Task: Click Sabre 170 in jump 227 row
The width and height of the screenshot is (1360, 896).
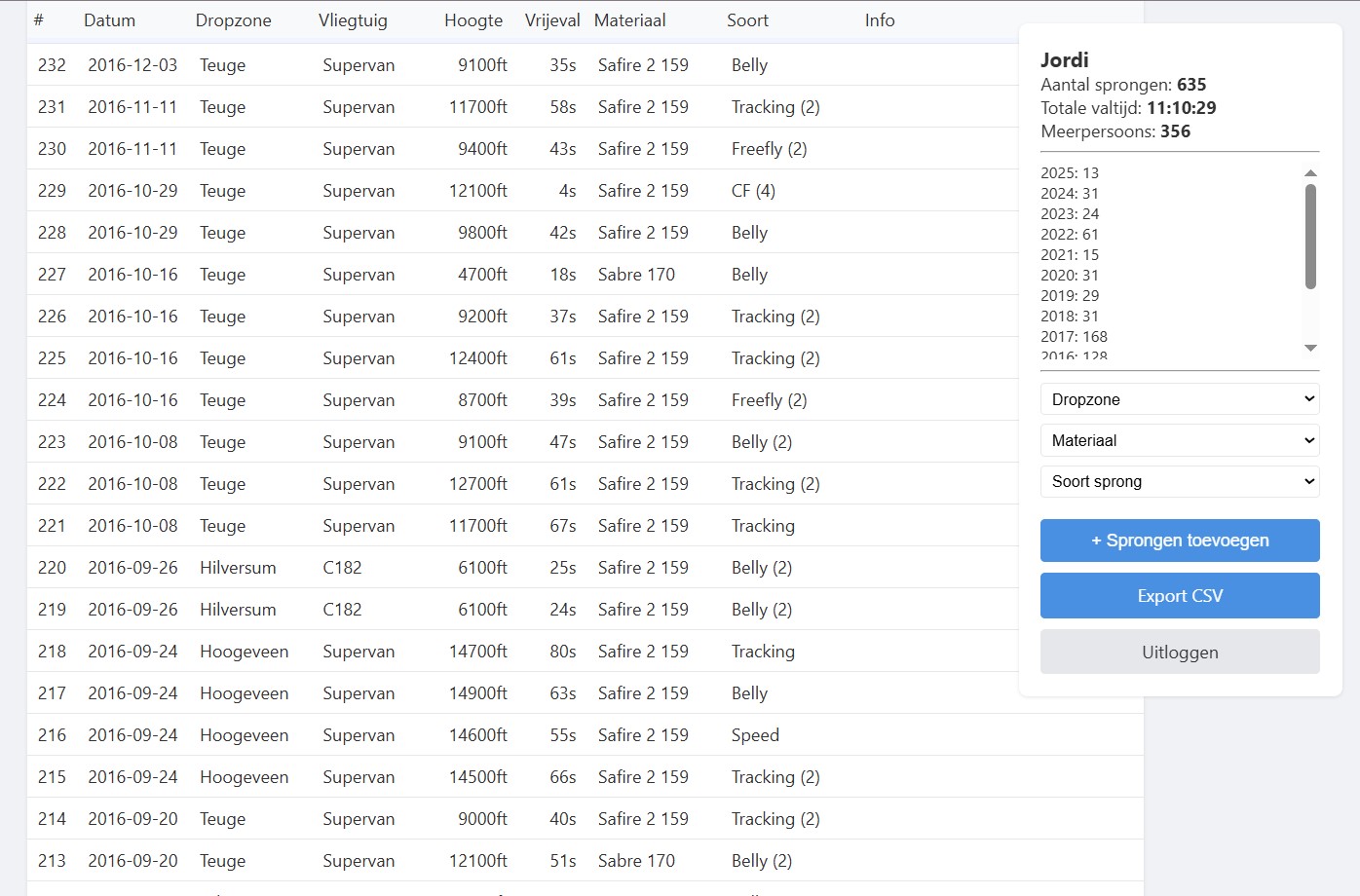Action: pyautogui.click(x=636, y=275)
